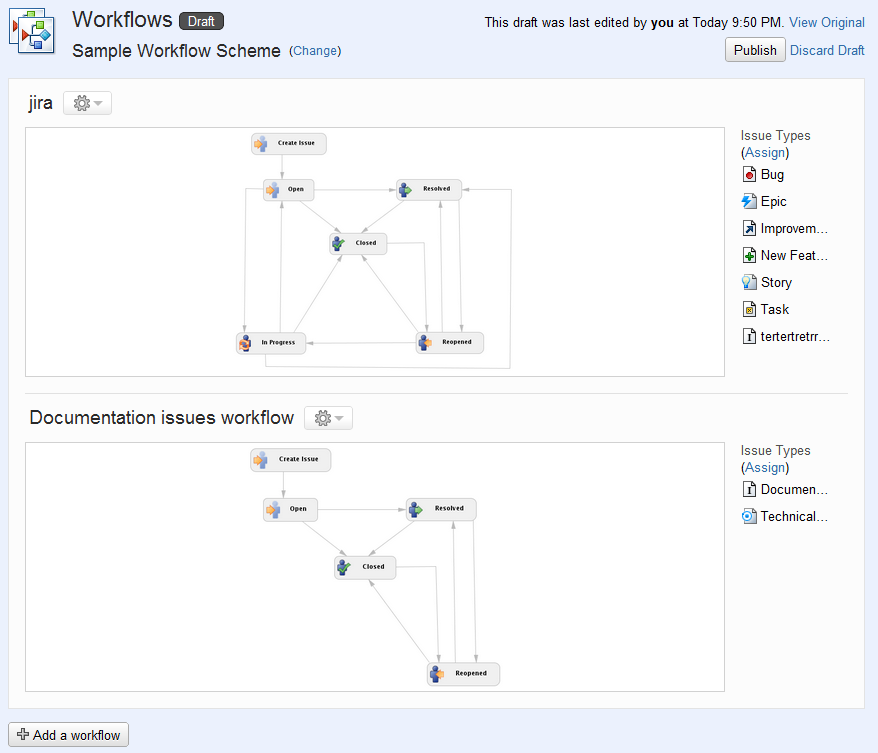Select the New Feat... issue type label
This screenshot has height=753, width=878.
point(794,255)
